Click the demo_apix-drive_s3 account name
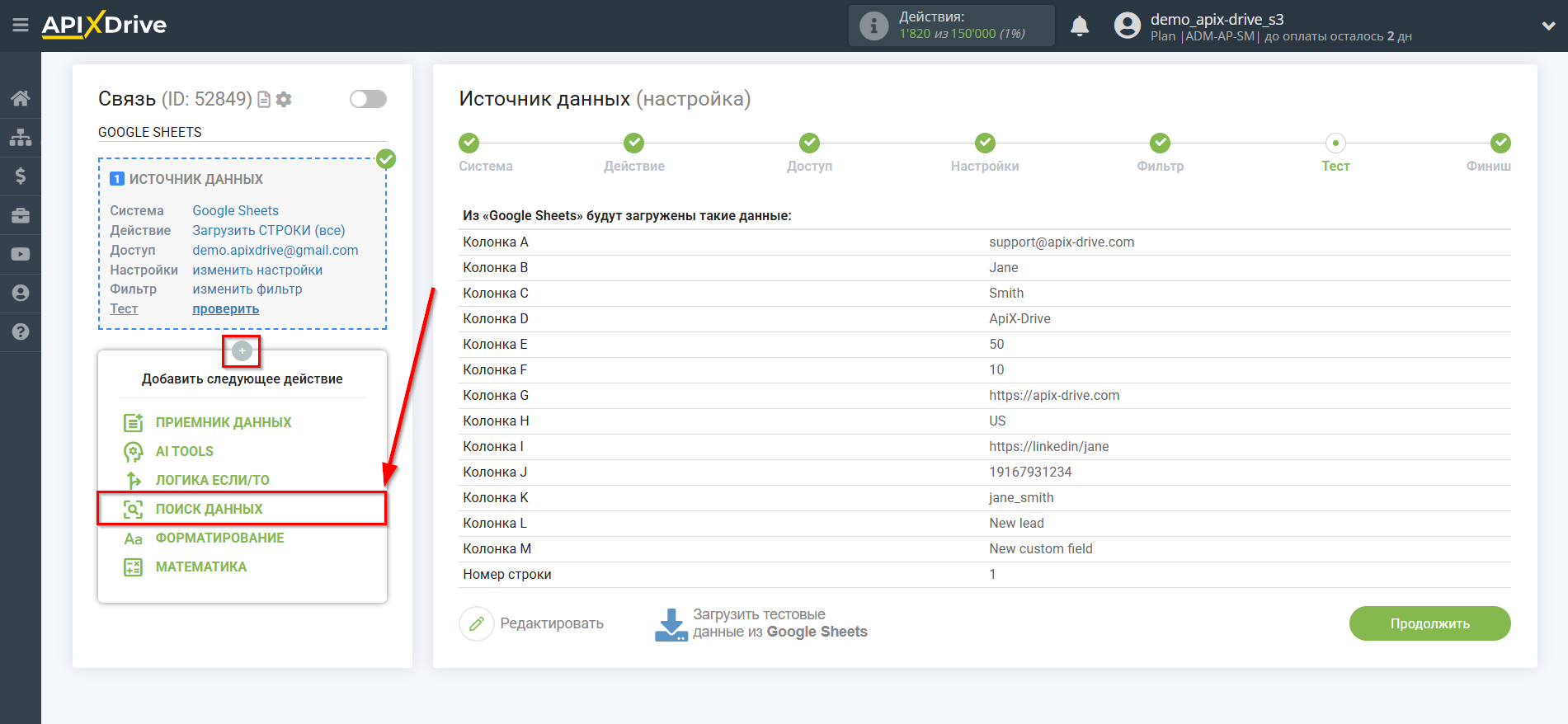The image size is (1568, 724). click(x=1217, y=19)
